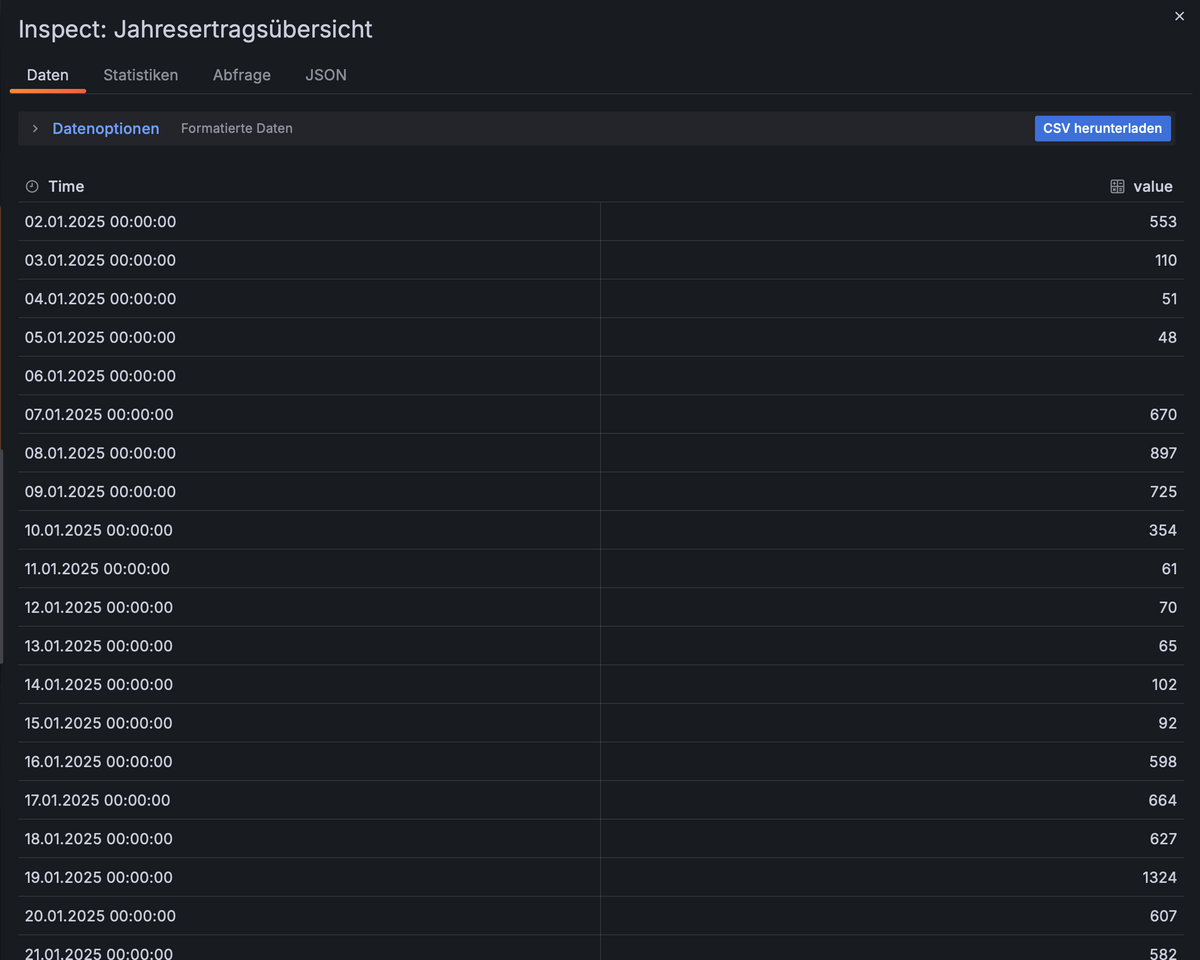Click the table icon beside value header

(1118, 187)
